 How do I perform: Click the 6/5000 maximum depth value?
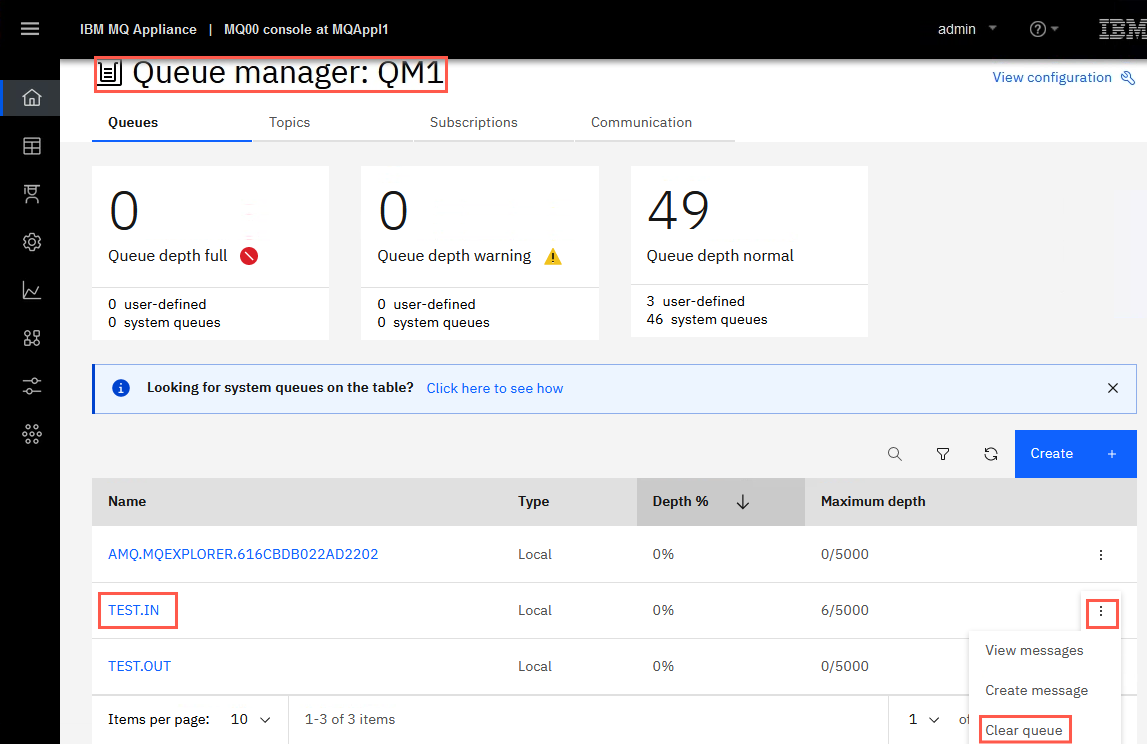point(844,610)
